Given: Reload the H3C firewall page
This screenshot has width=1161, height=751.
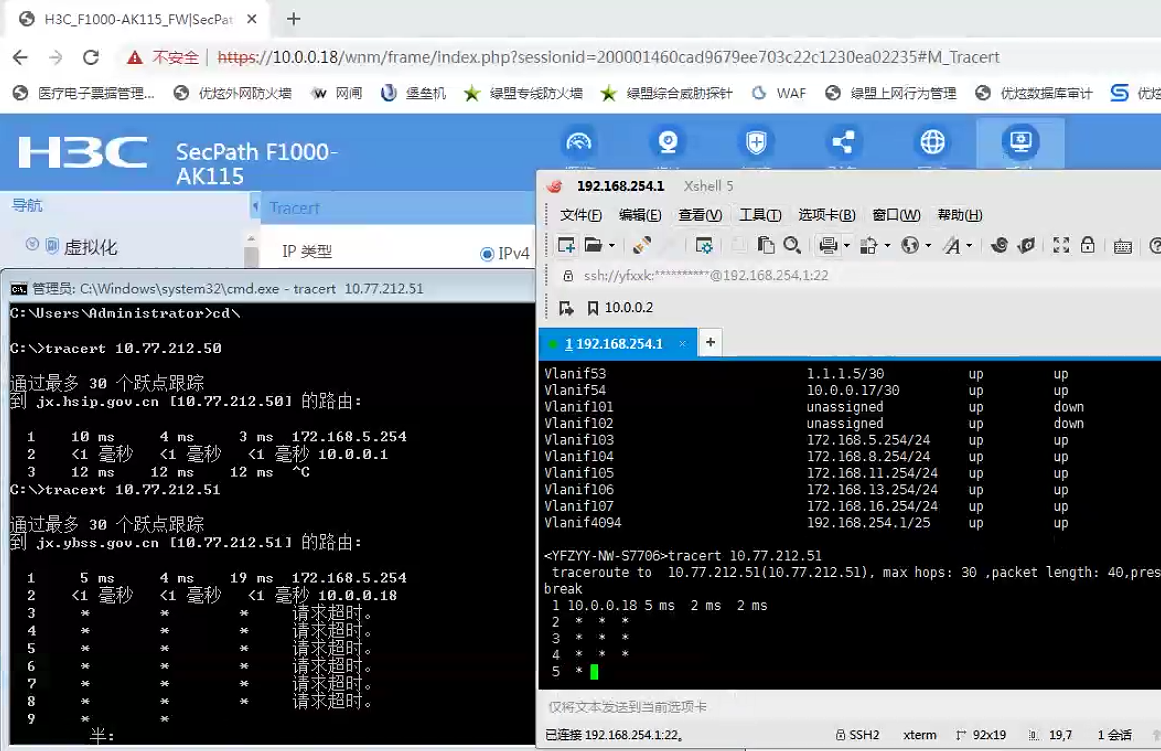Looking at the screenshot, I should pyautogui.click(x=90, y=57).
